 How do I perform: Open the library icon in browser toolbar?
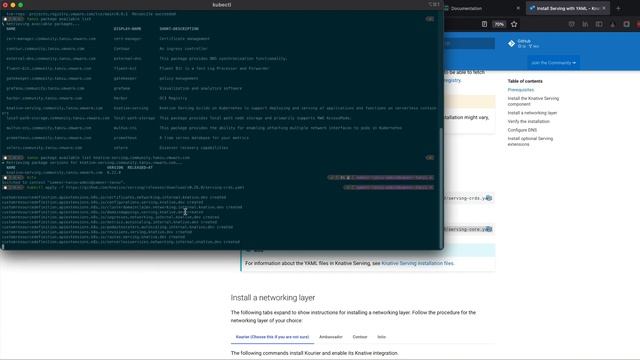[585, 24]
